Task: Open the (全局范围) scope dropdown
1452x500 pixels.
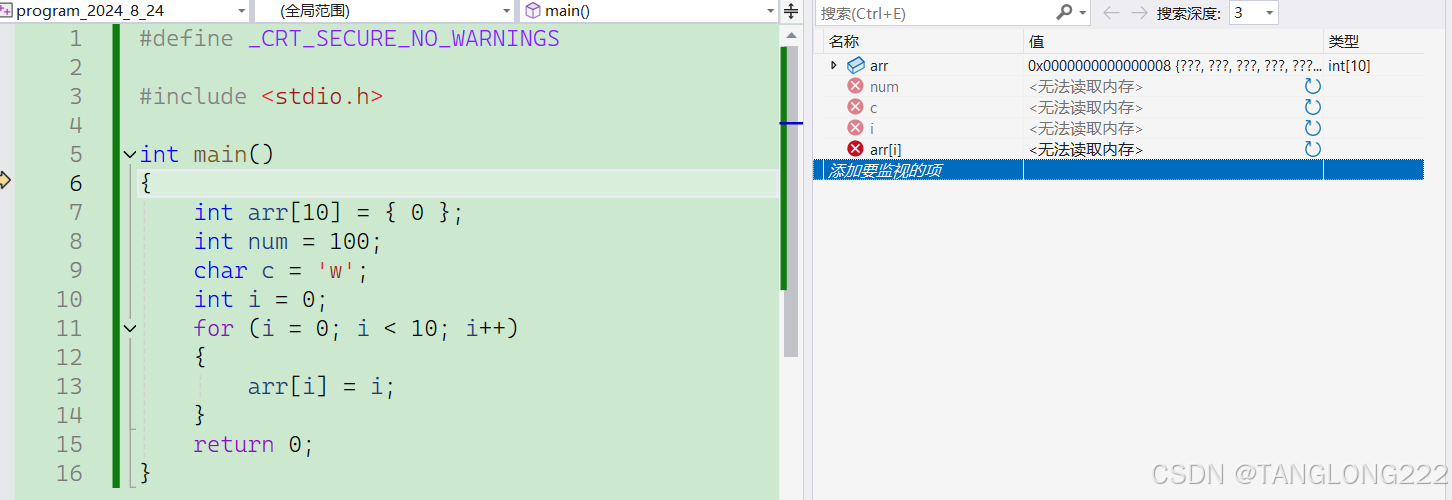Action: tap(385, 11)
